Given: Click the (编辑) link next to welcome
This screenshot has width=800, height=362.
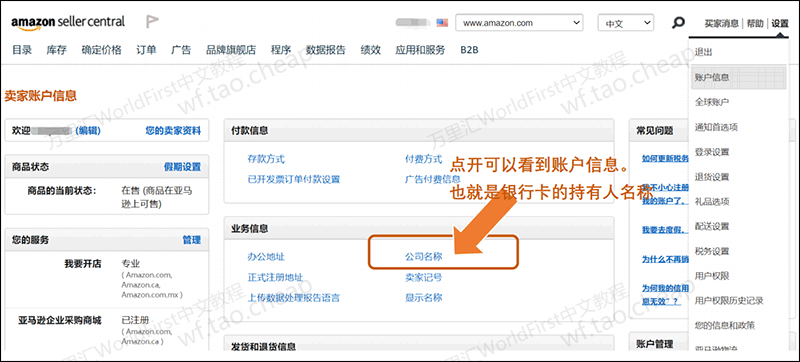Looking at the screenshot, I should [88, 131].
